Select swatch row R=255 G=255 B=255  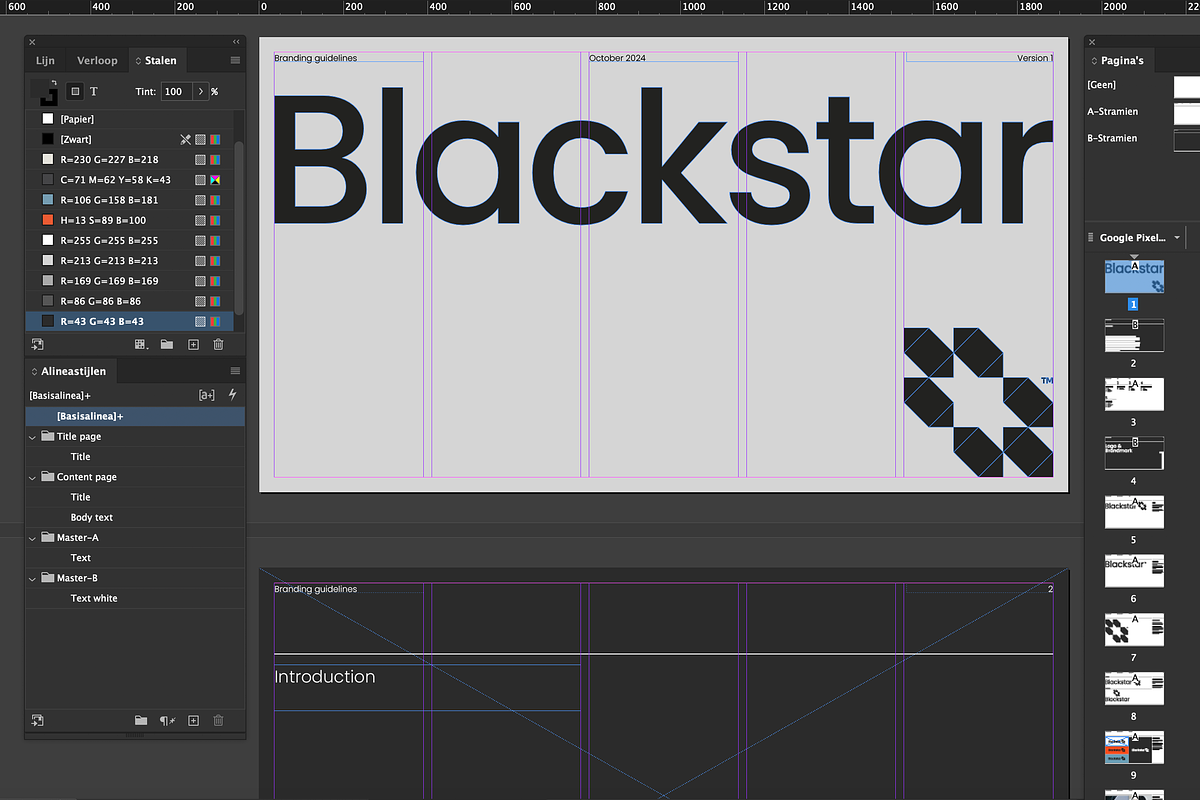click(x=130, y=240)
